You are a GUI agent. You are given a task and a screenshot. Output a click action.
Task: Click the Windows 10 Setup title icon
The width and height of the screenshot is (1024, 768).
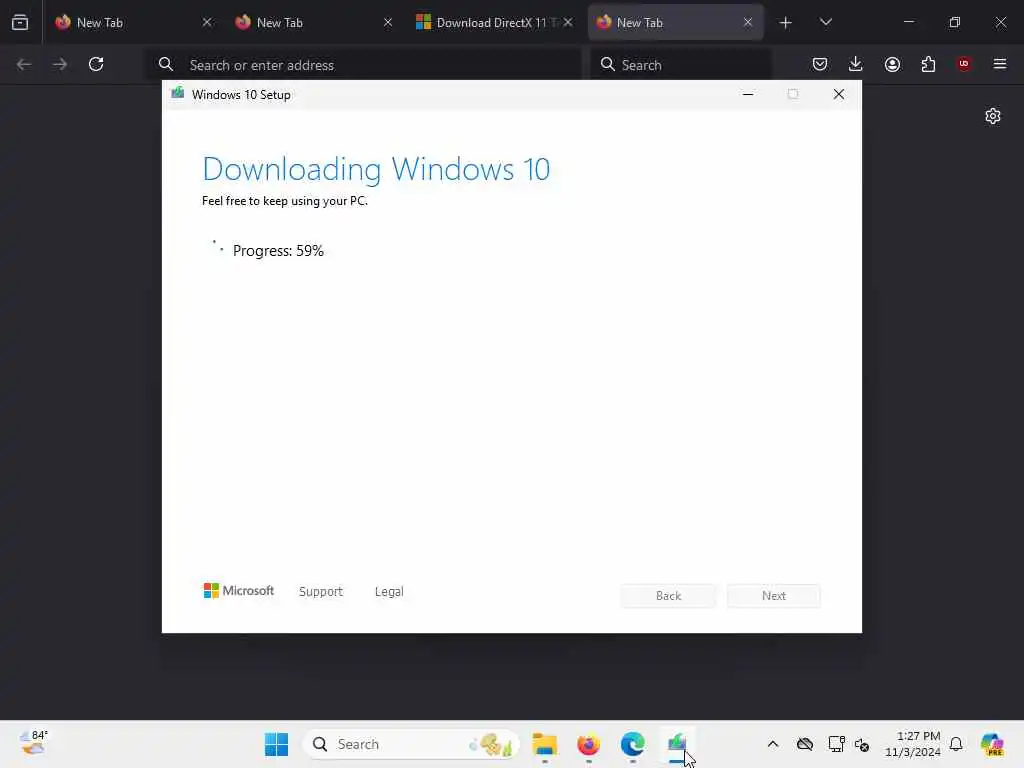pyautogui.click(x=178, y=93)
